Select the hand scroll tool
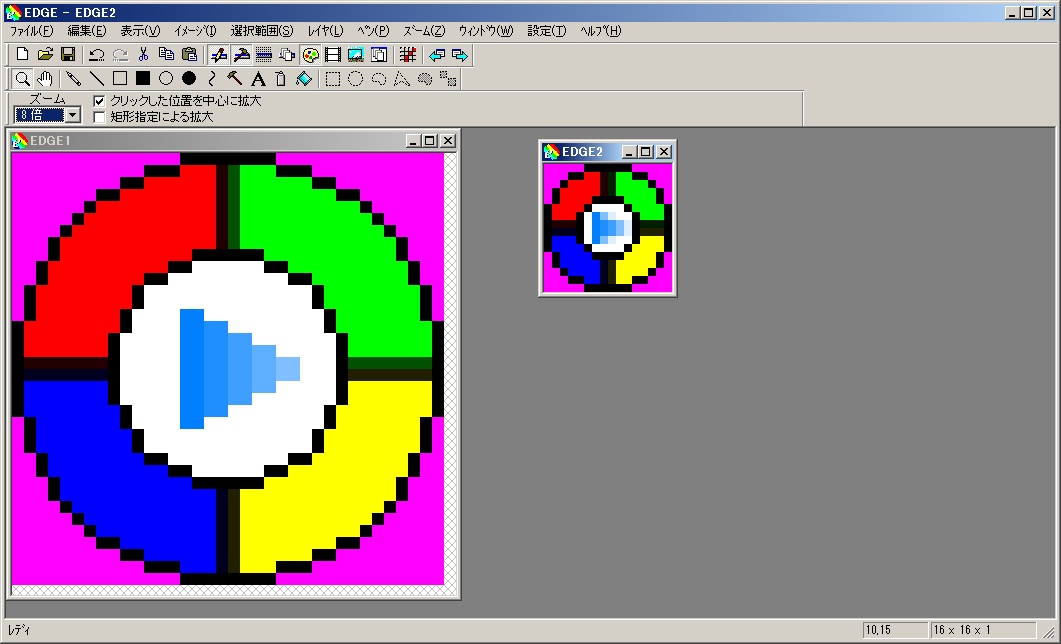The image size is (1061, 644). tap(45, 79)
